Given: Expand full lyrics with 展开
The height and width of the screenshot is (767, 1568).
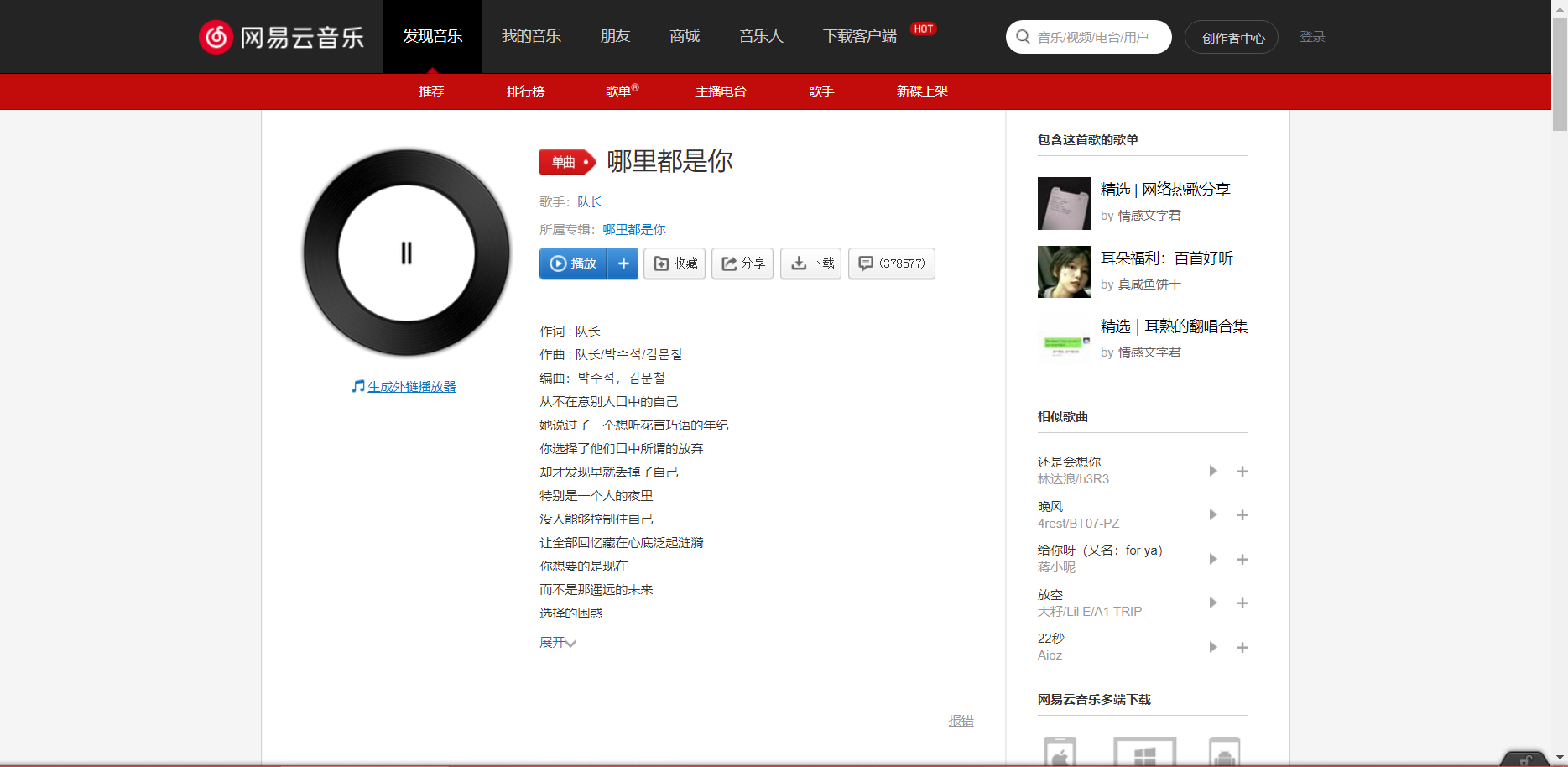Looking at the screenshot, I should click(x=557, y=643).
